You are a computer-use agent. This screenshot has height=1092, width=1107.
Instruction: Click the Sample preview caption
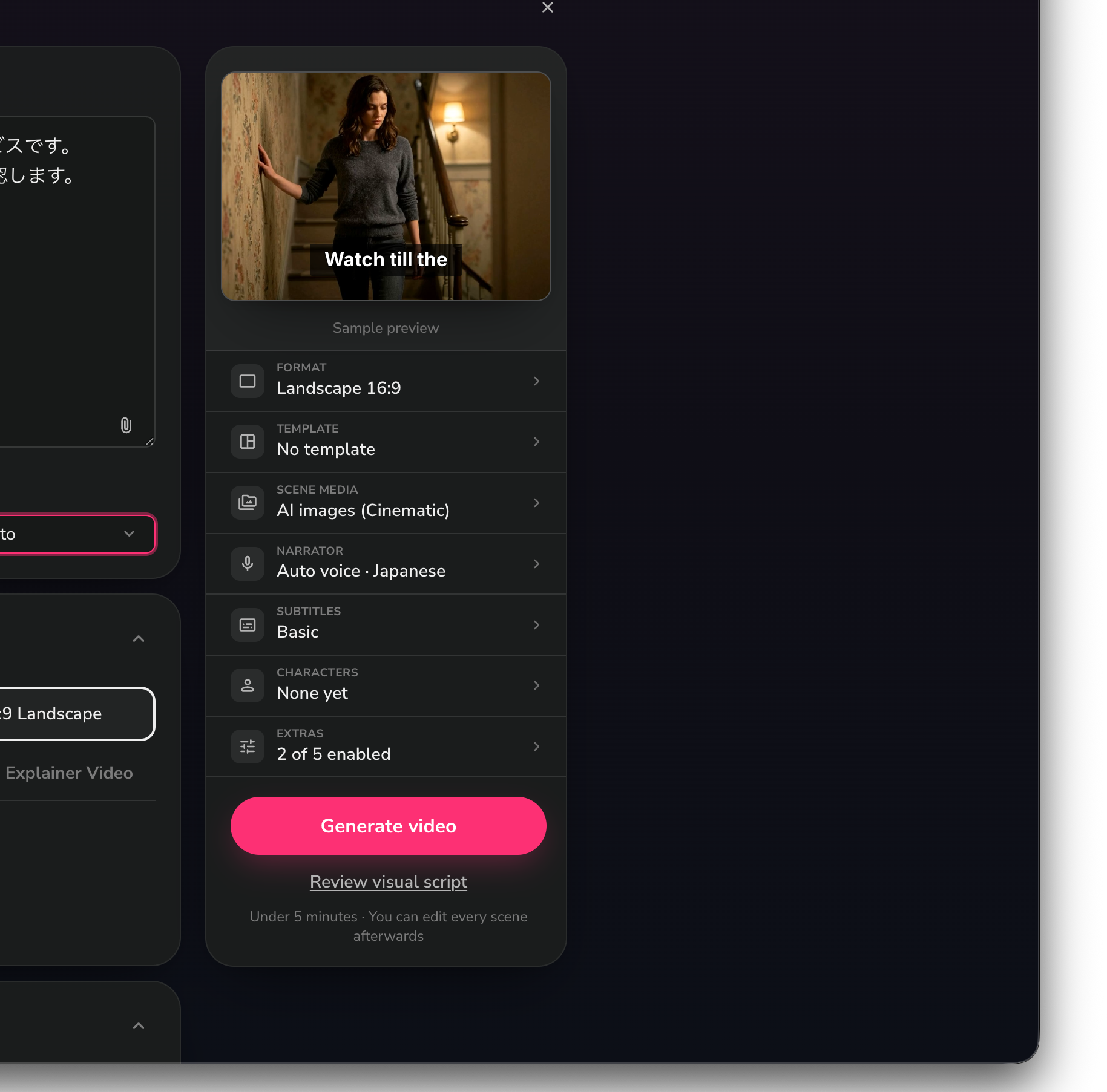[x=386, y=328]
